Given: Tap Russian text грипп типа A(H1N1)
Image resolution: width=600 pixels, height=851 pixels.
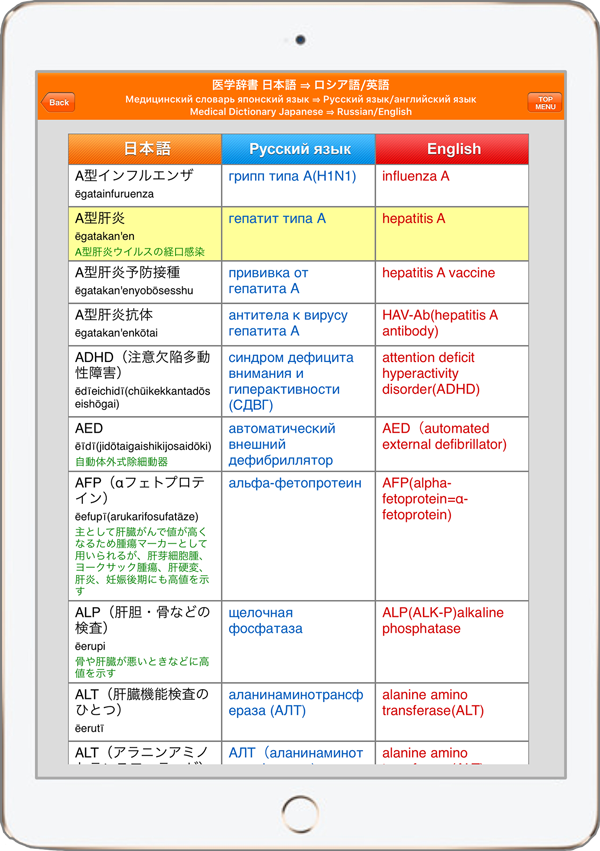Looking at the screenshot, I should tap(292, 176).
